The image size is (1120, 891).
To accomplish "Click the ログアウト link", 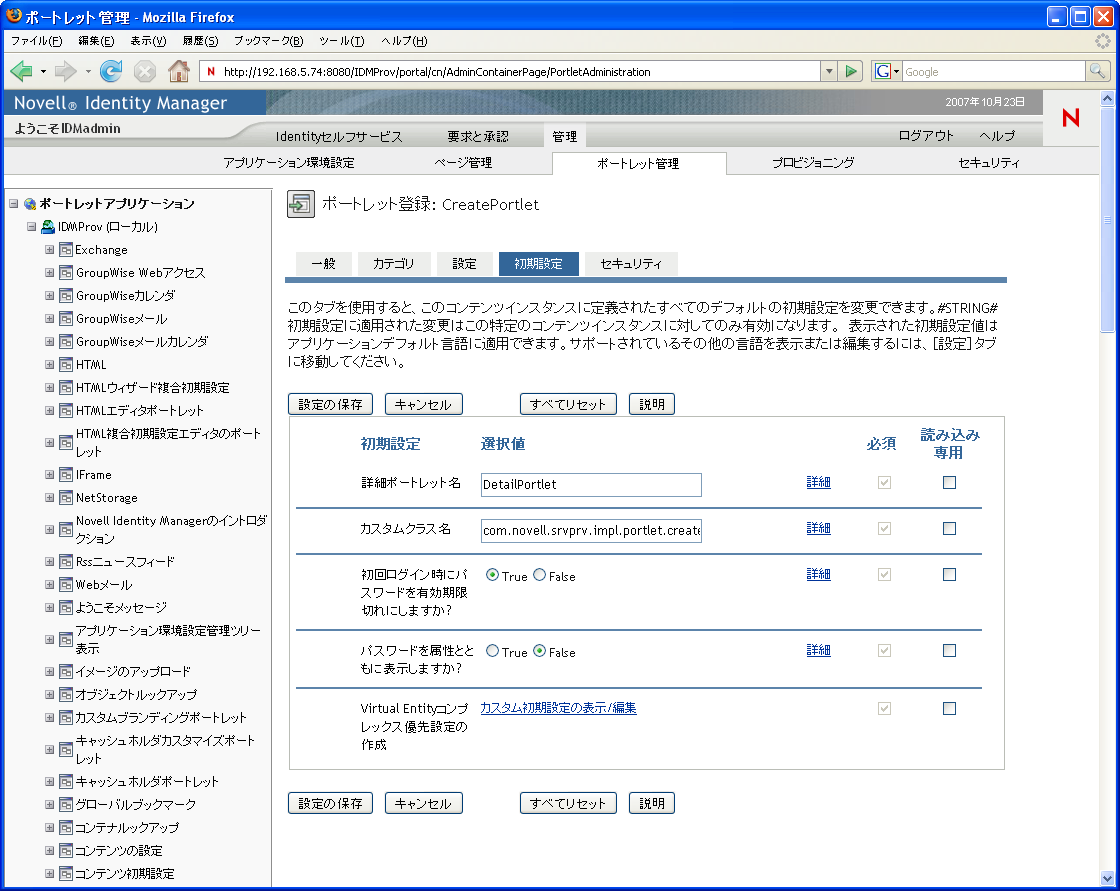I will pos(926,135).
